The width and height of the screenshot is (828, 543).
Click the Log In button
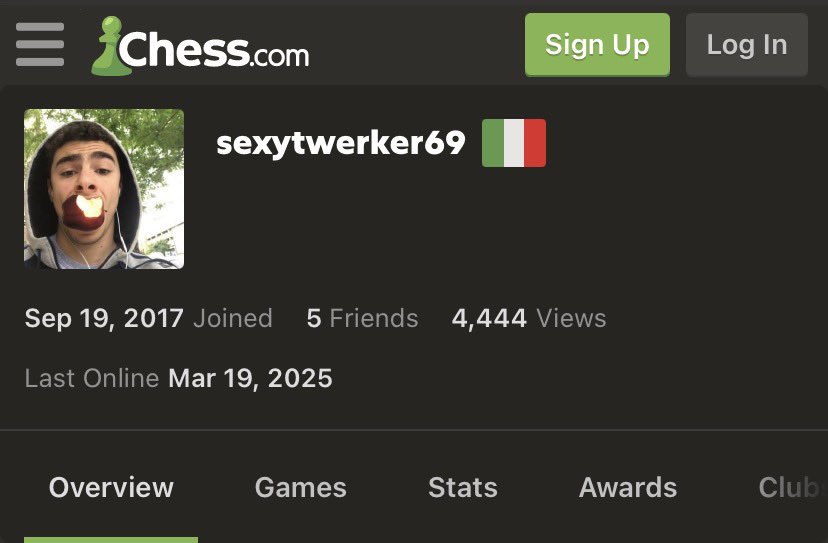pyautogui.click(x=747, y=45)
